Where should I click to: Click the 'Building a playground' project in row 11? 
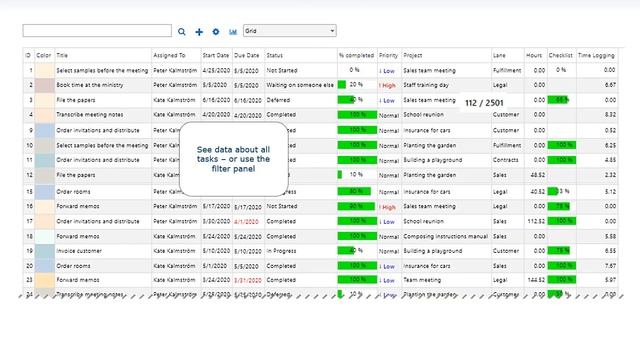pyautogui.click(x=433, y=160)
